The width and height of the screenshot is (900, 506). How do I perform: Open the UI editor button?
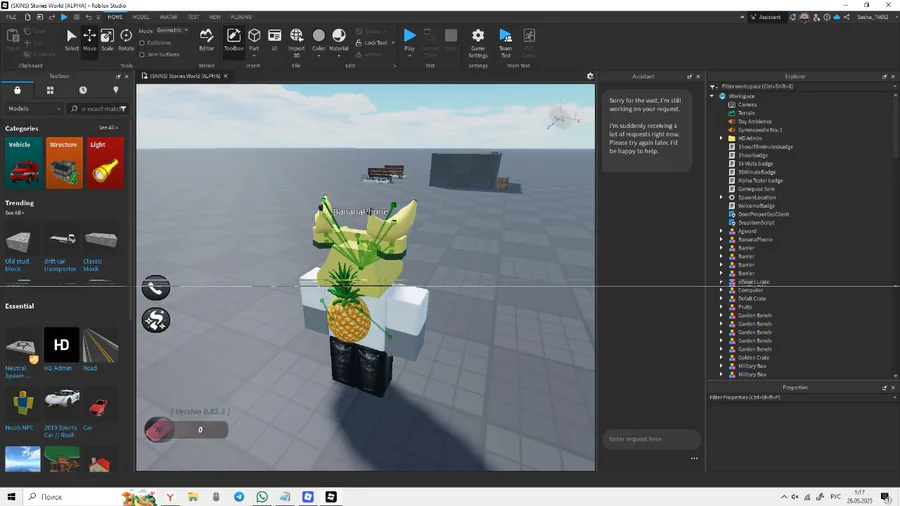point(274,40)
